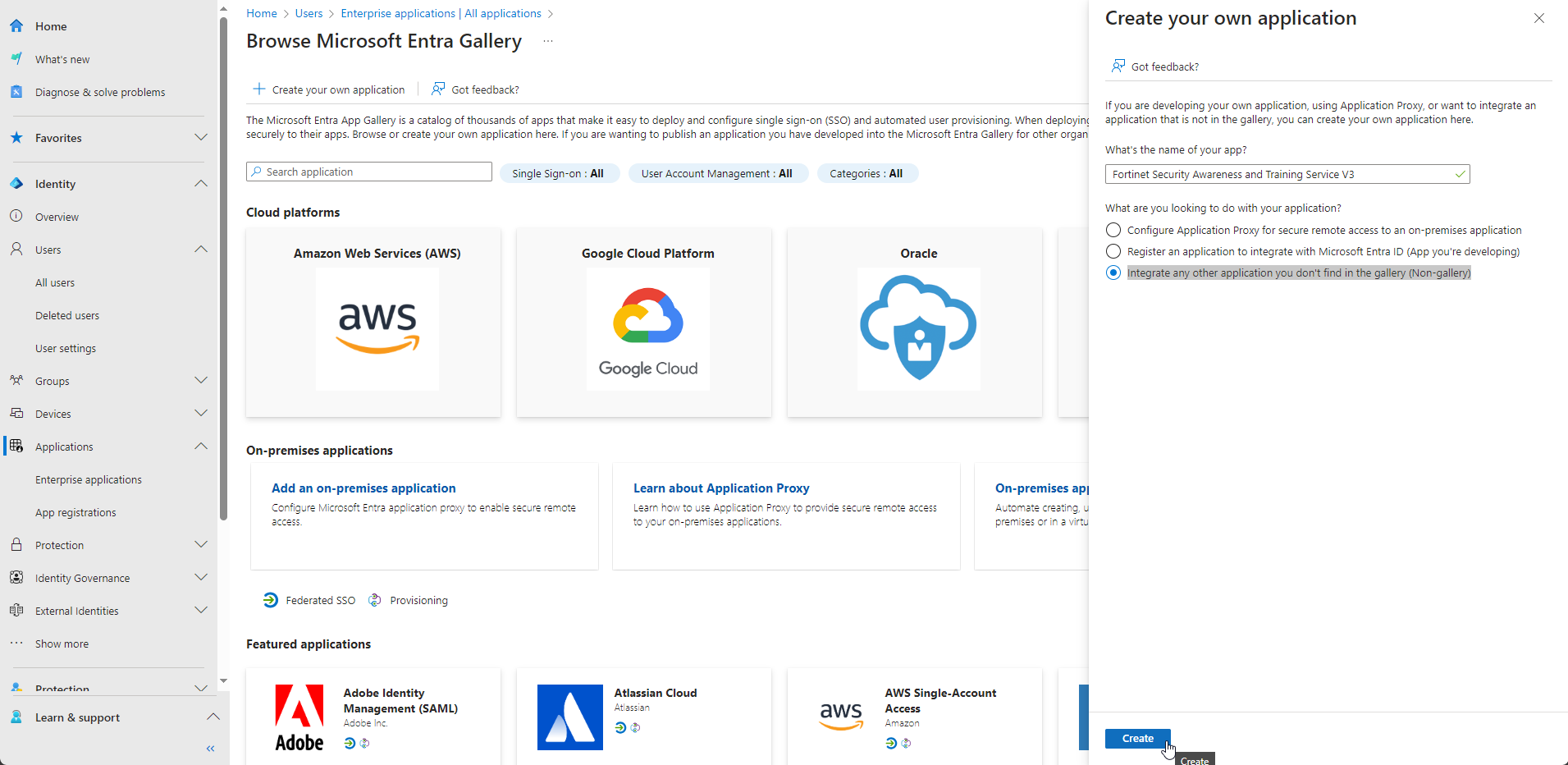The width and height of the screenshot is (1568, 765).
Task: Click the Identity Governance icon
Action: tap(16, 578)
